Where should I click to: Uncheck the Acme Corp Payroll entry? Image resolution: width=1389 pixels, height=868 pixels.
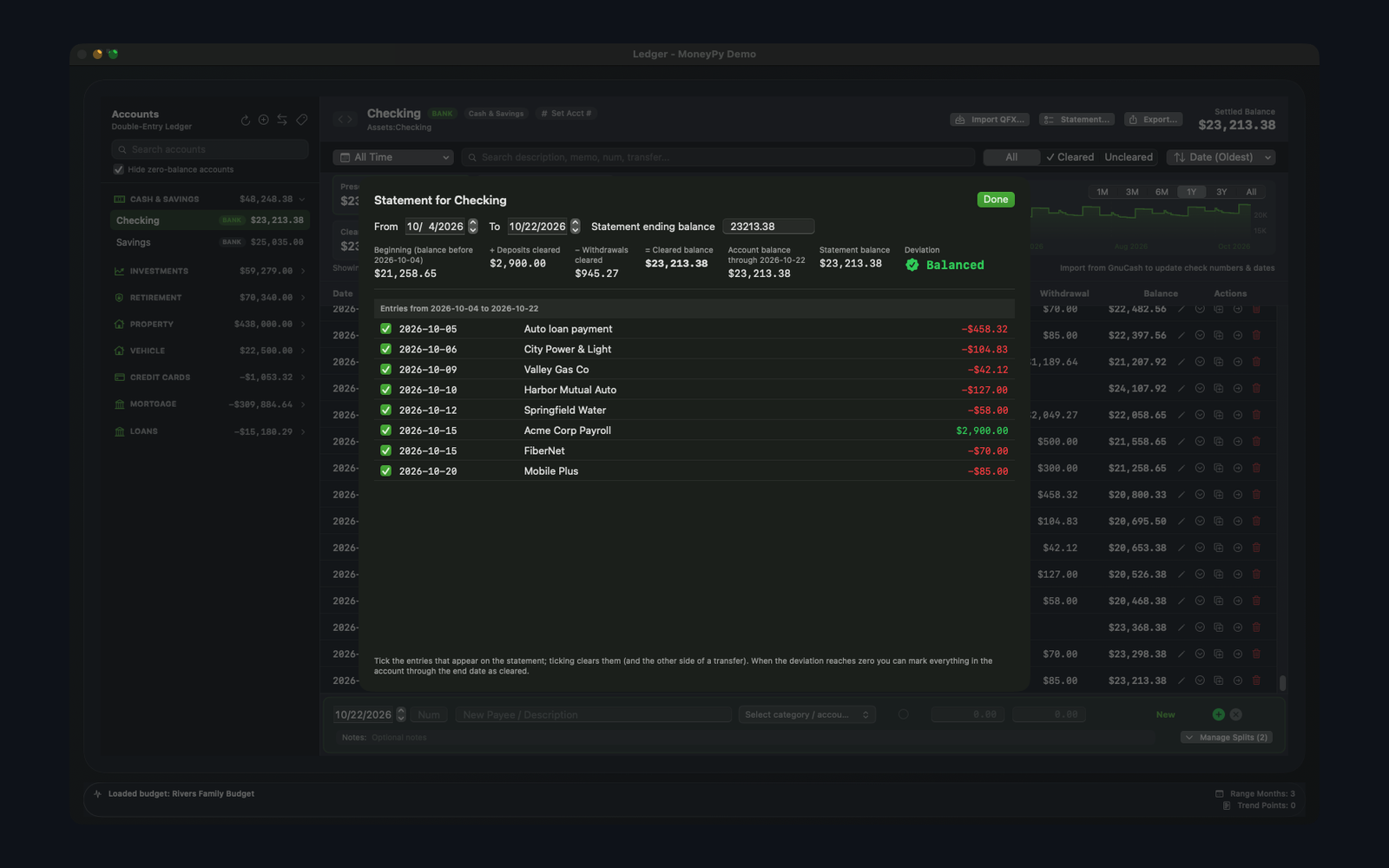tap(385, 431)
